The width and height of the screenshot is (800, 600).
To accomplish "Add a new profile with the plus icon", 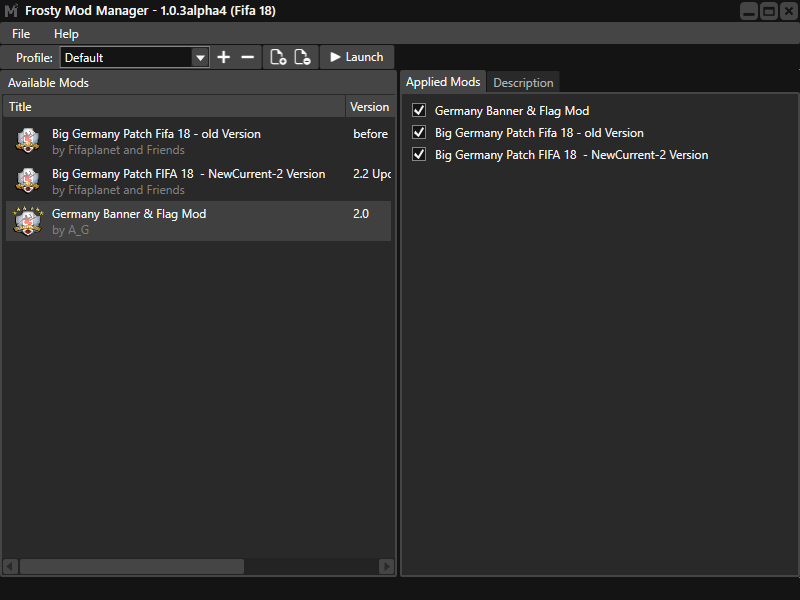I will tap(223, 57).
